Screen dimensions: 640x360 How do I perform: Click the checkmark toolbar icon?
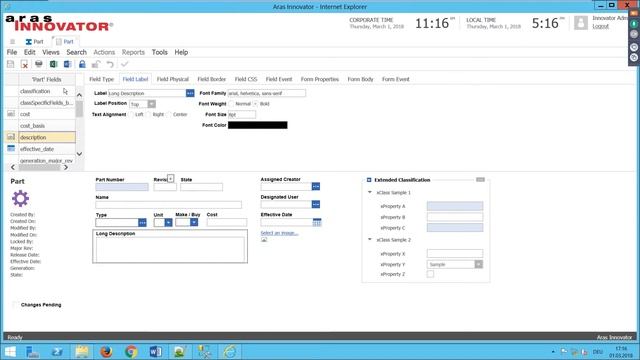tap(124, 64)
